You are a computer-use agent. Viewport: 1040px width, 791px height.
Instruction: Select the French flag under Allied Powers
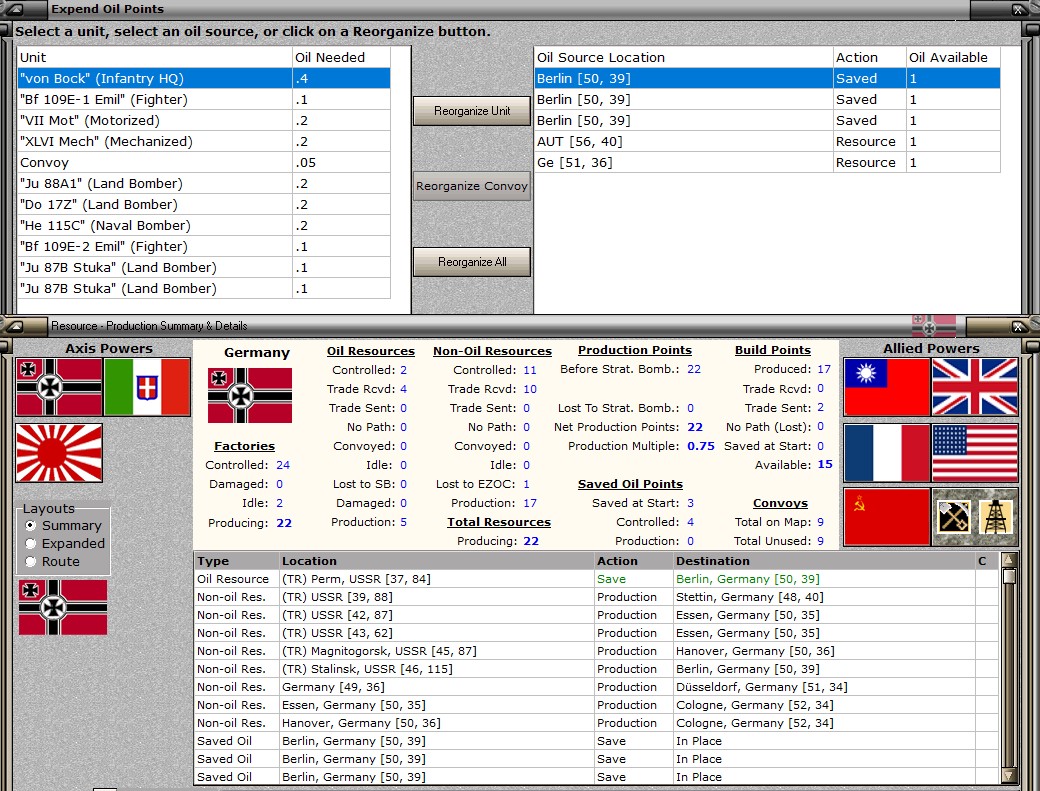887,453
